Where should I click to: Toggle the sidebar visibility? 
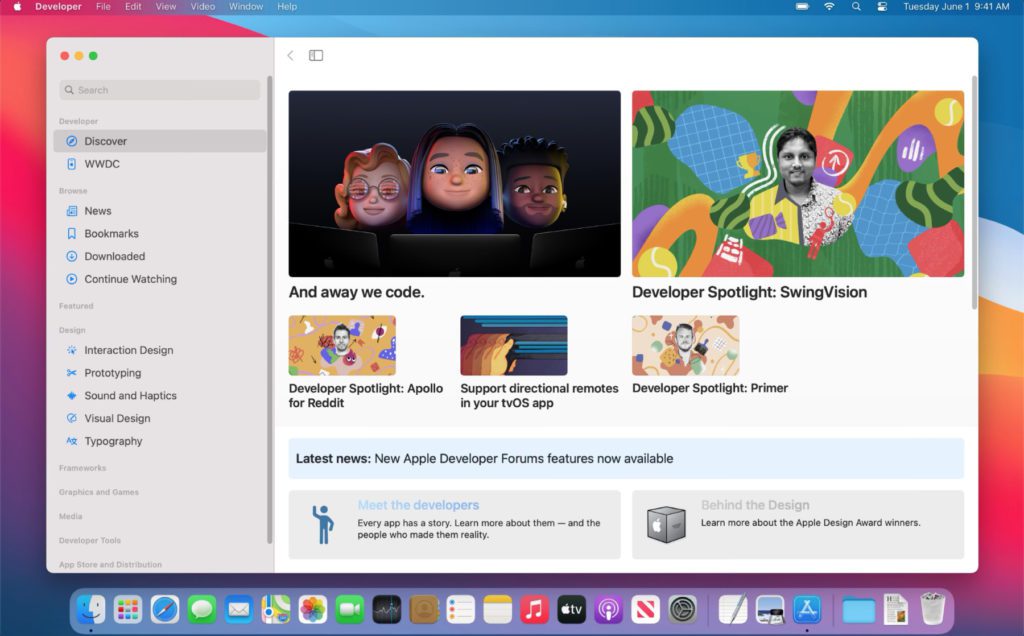316,56
